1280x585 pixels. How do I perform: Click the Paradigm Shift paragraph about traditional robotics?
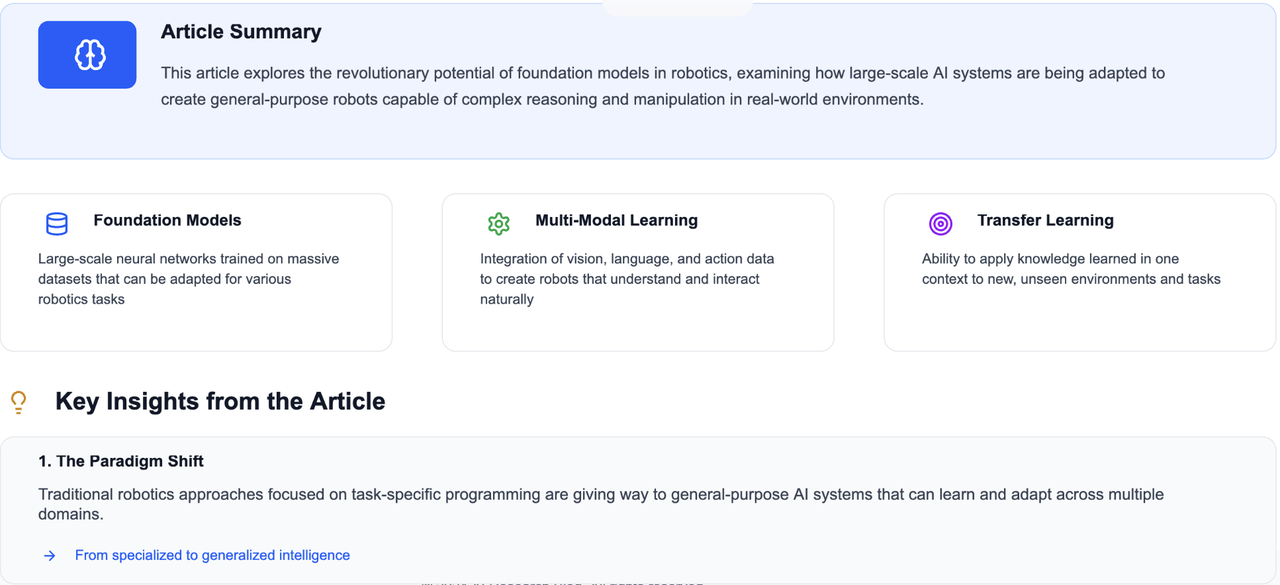coord(601,504)
